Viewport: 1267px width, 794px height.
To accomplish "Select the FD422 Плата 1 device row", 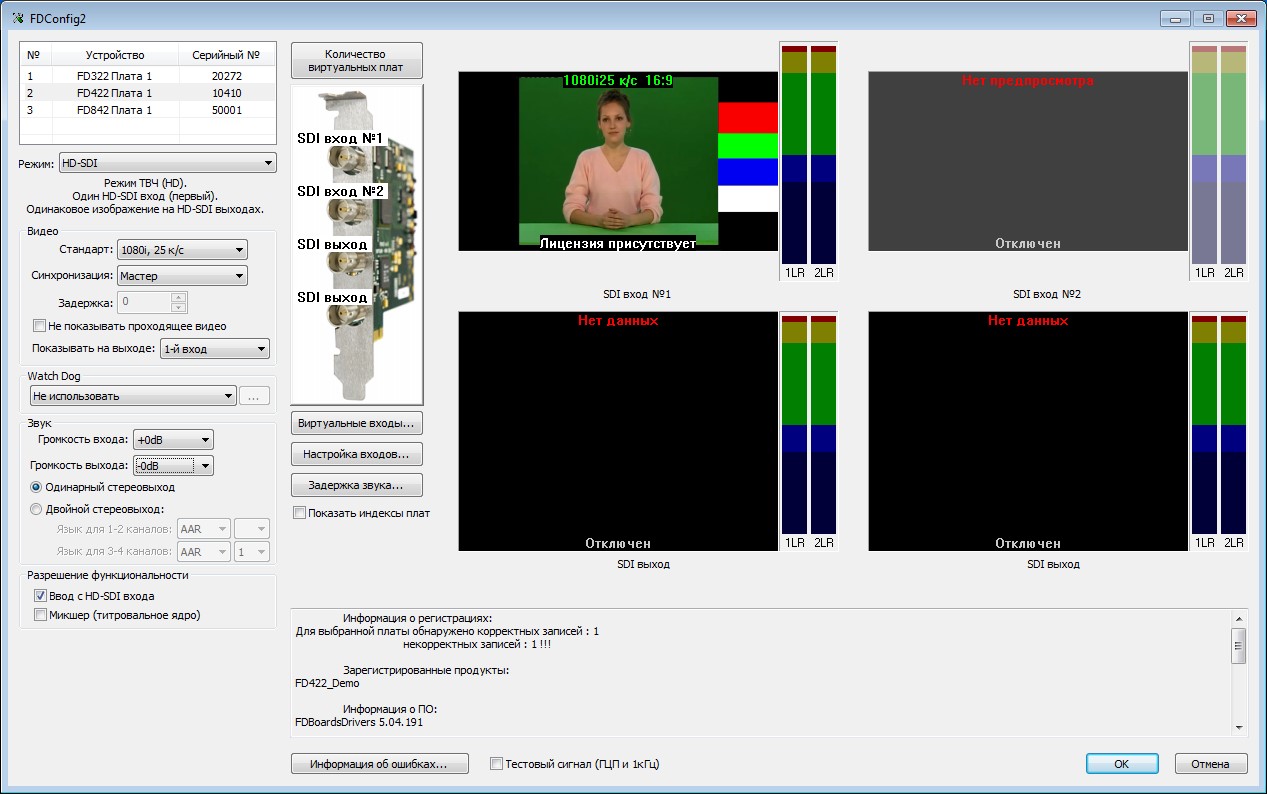I will point(148,93).
